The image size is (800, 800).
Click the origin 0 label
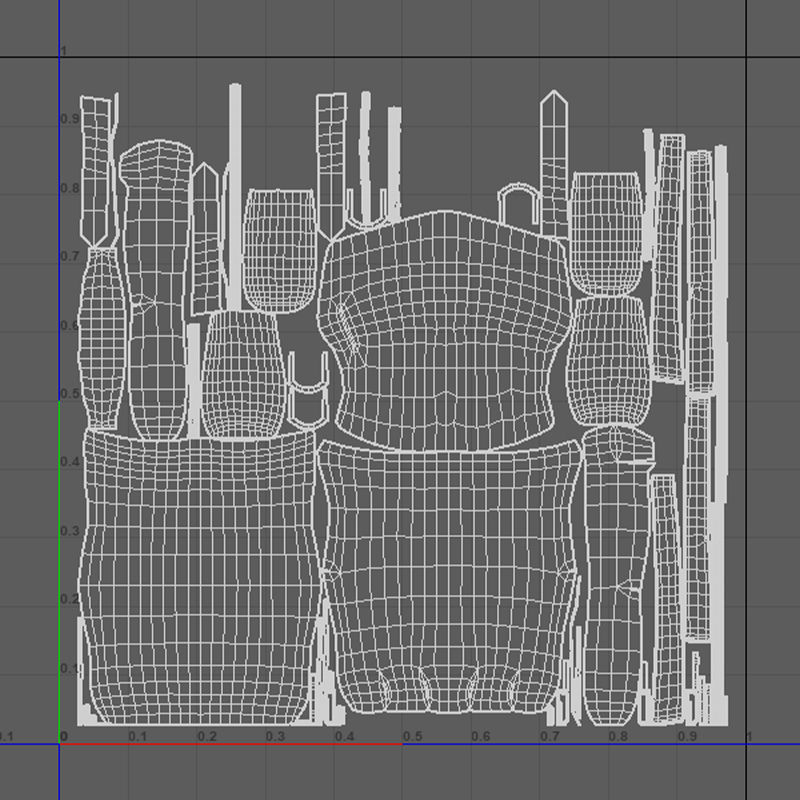pos(64,737)
